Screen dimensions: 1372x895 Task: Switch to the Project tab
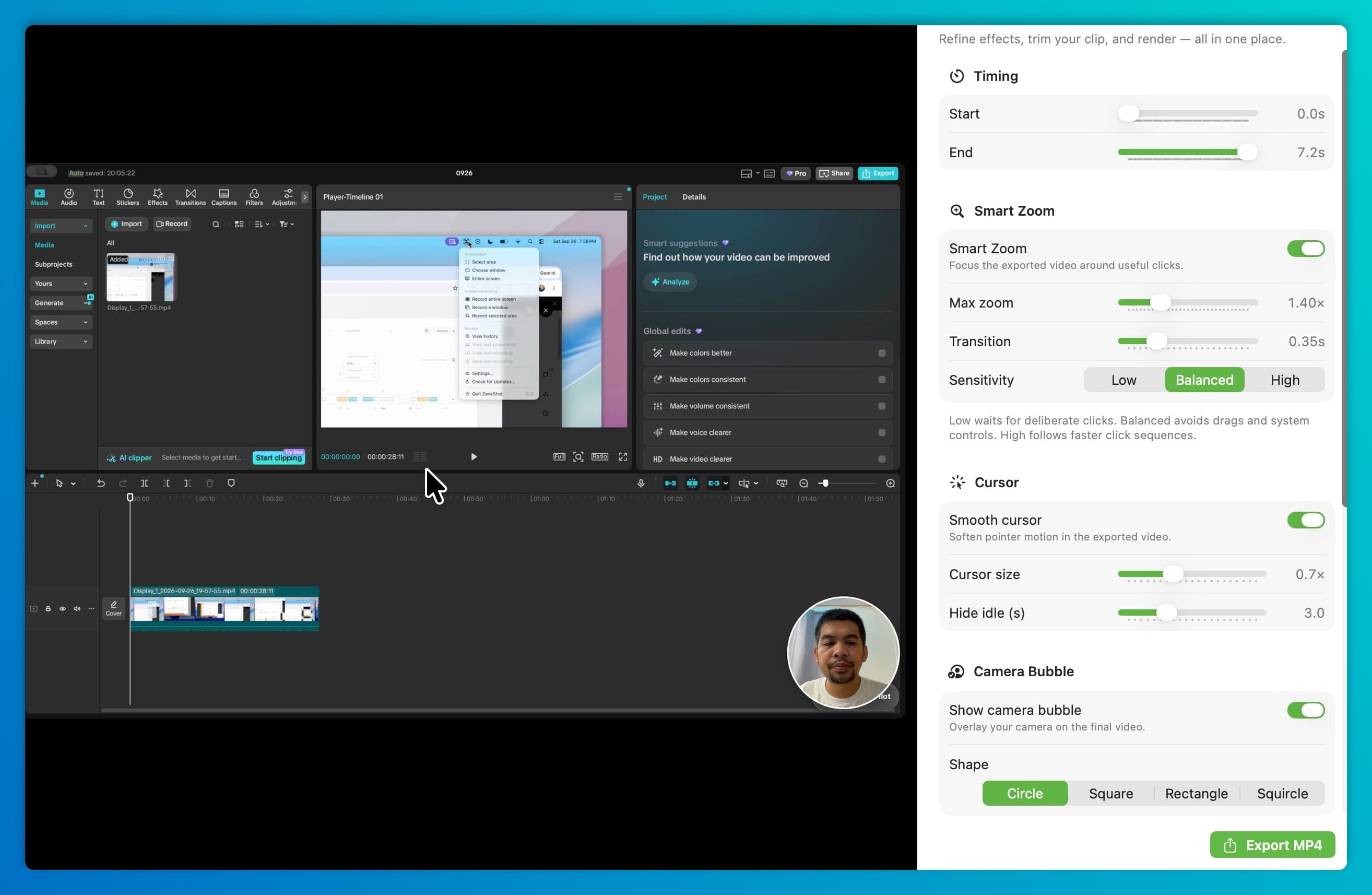point(654,197)
